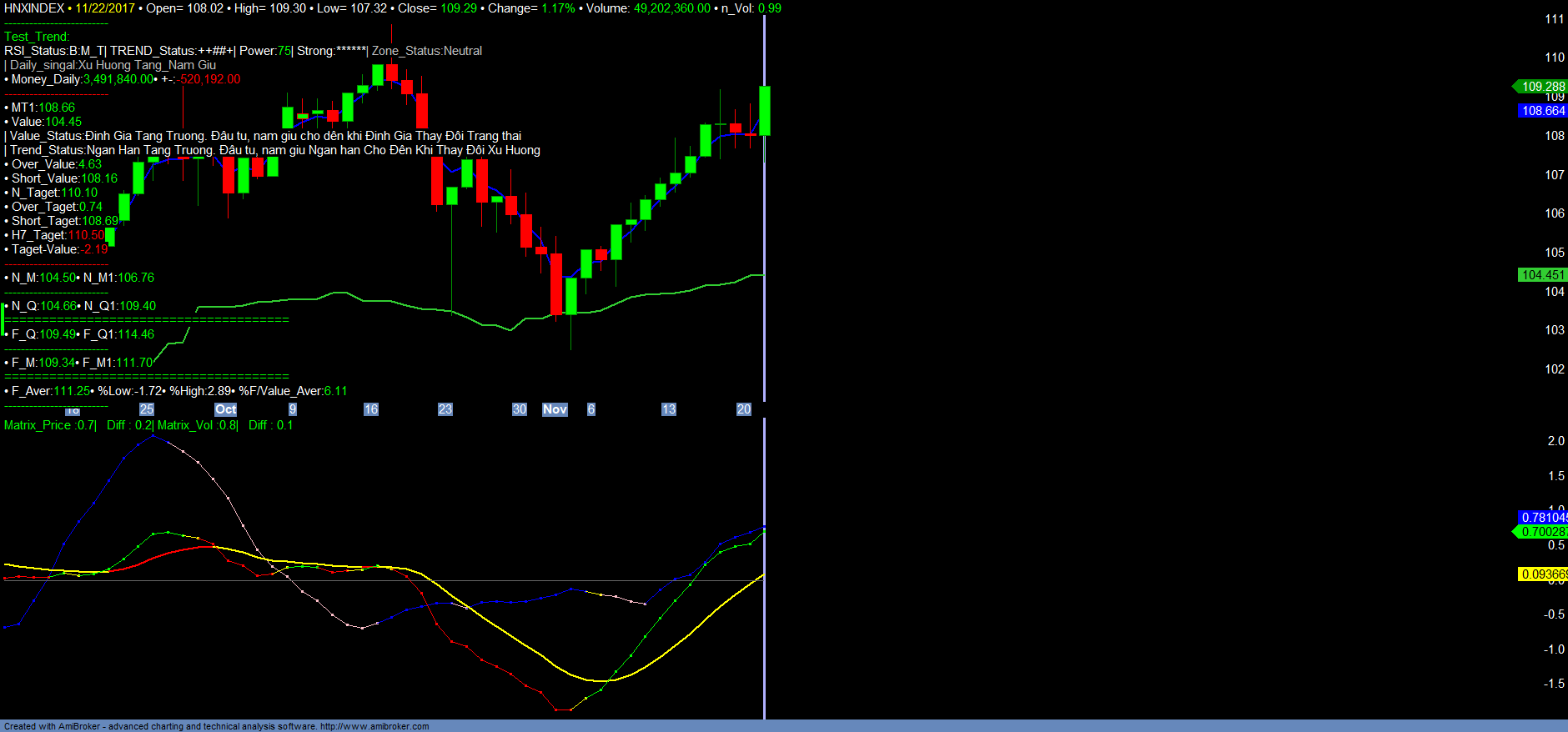
Task: Click the blue 108.664 price tag
Action: 1542,110
